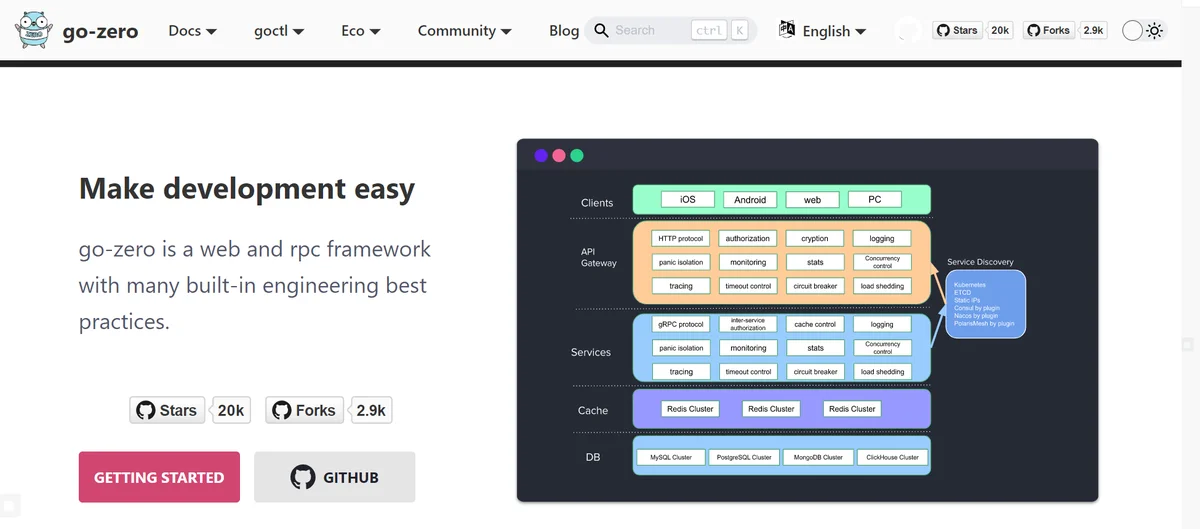
Task: Click "iOS" in the Clients row
Action: [688, 199]
